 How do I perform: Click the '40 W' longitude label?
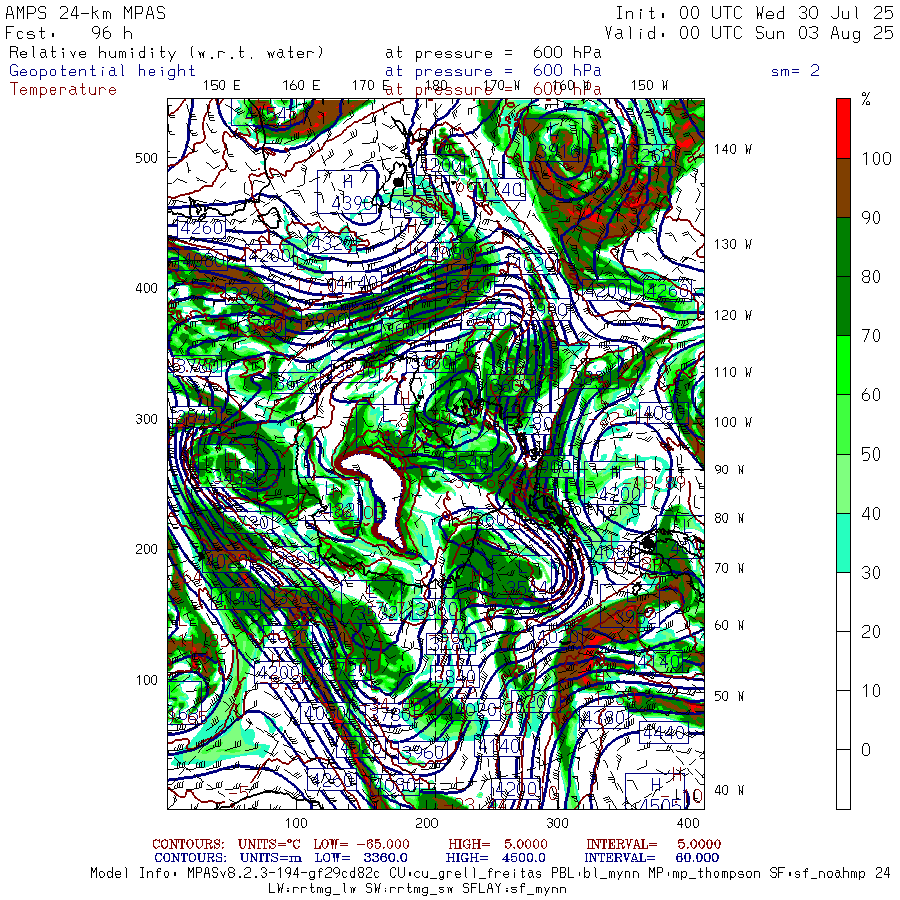(x=729, y=790)
